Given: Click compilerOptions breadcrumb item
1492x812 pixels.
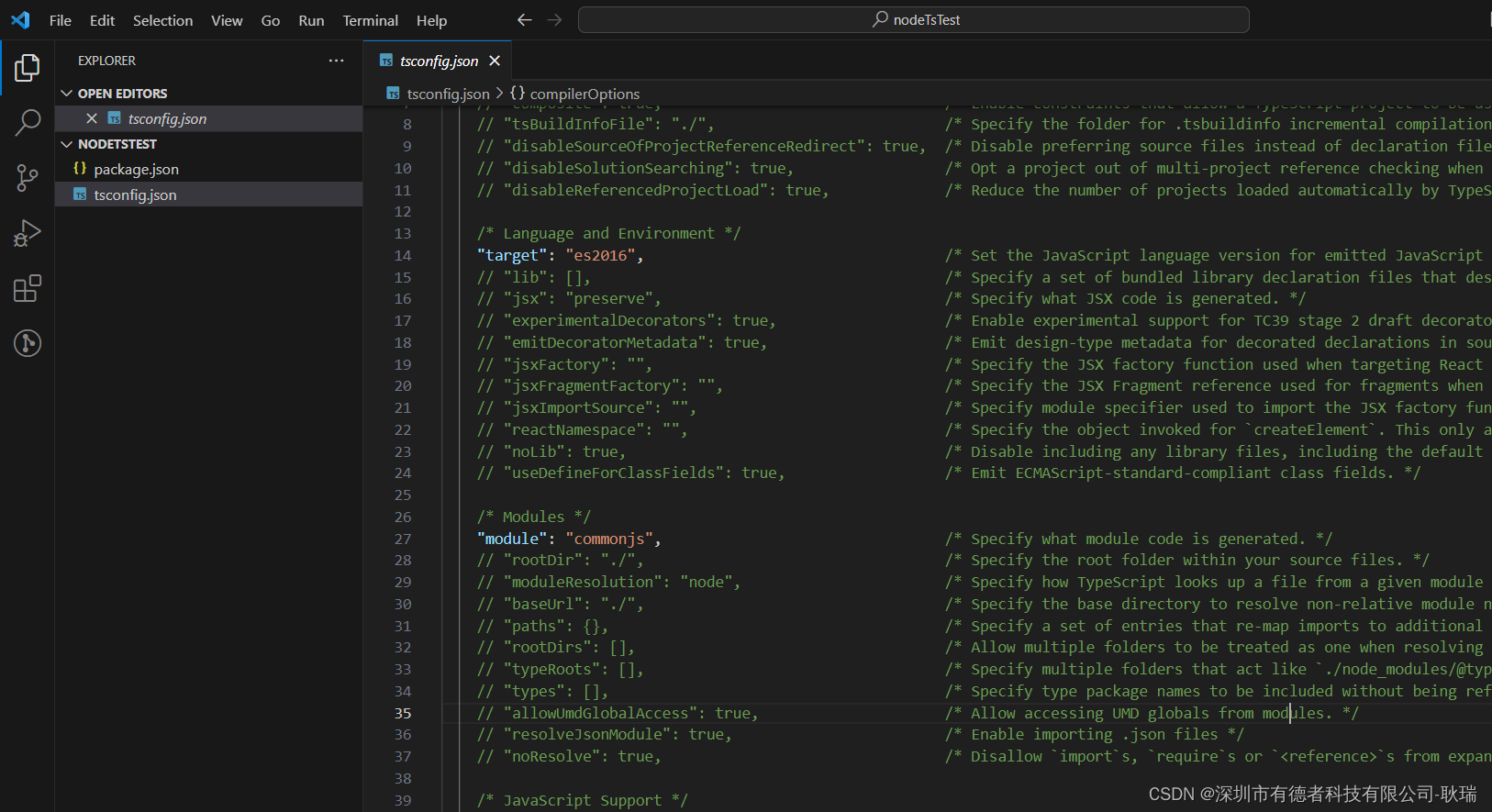Looking at the screenshot, I should point(585,94).
